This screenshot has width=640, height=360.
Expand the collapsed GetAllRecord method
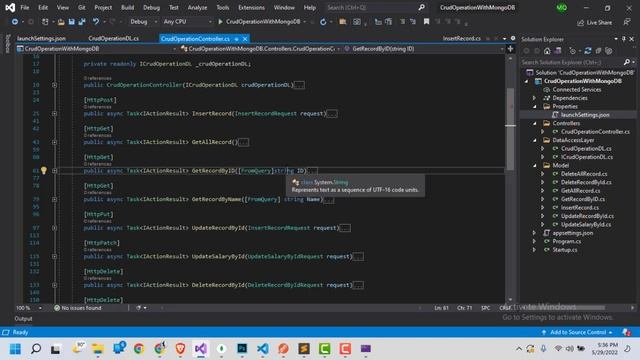point(54,142)
